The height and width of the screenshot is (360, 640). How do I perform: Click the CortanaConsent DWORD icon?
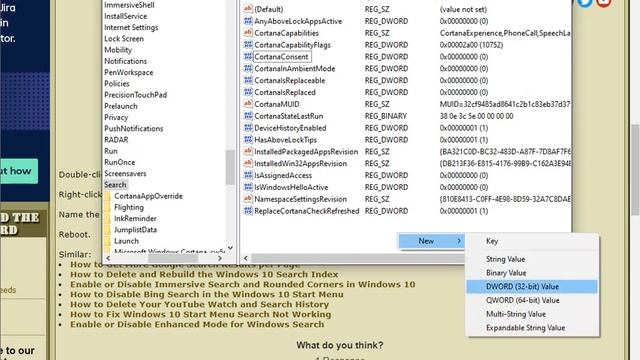click(x=248, y=56)
